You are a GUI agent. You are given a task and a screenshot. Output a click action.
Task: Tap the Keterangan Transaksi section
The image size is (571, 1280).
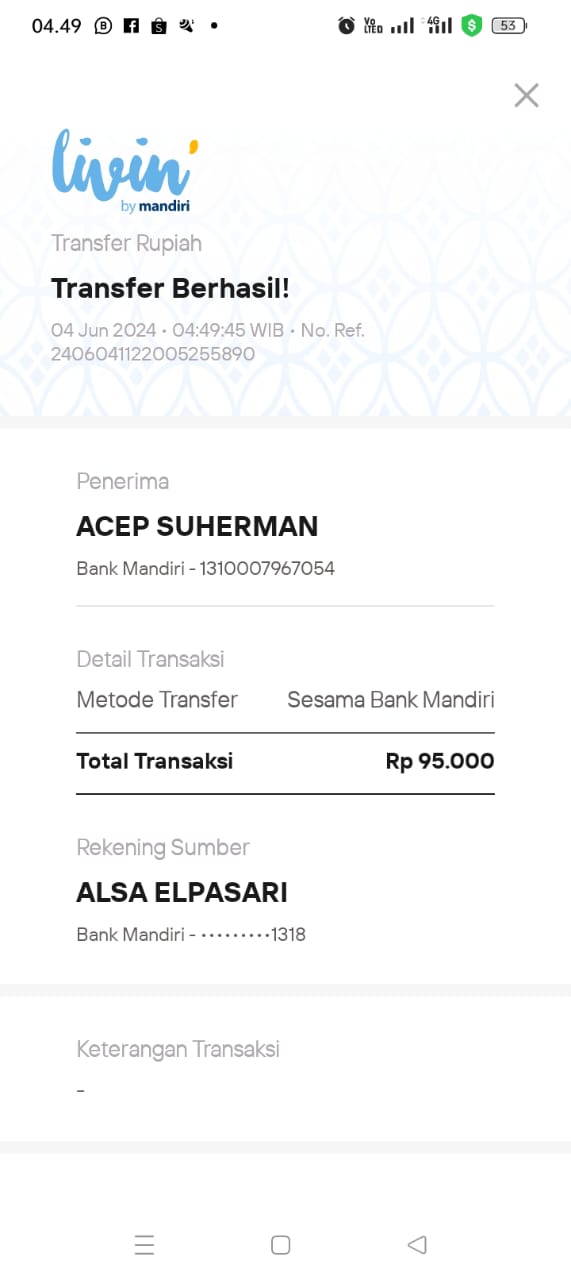point(285,1068)
